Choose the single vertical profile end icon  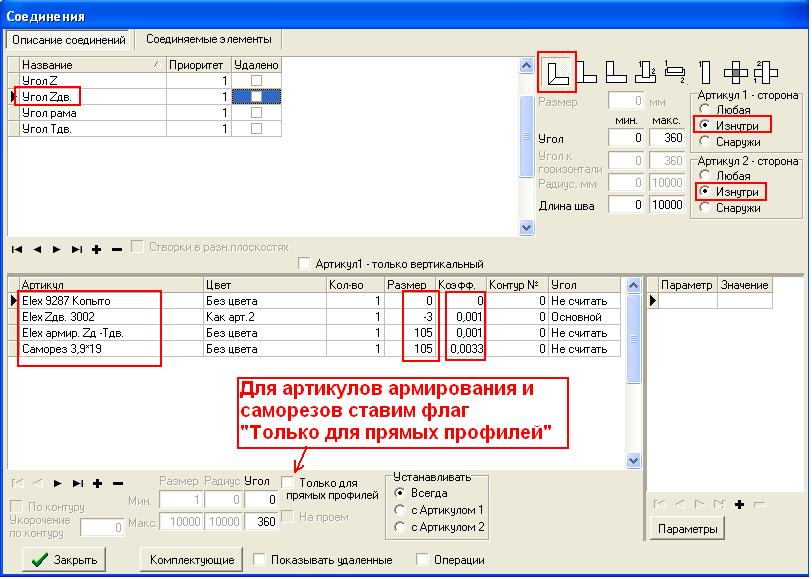click(704, 73)
